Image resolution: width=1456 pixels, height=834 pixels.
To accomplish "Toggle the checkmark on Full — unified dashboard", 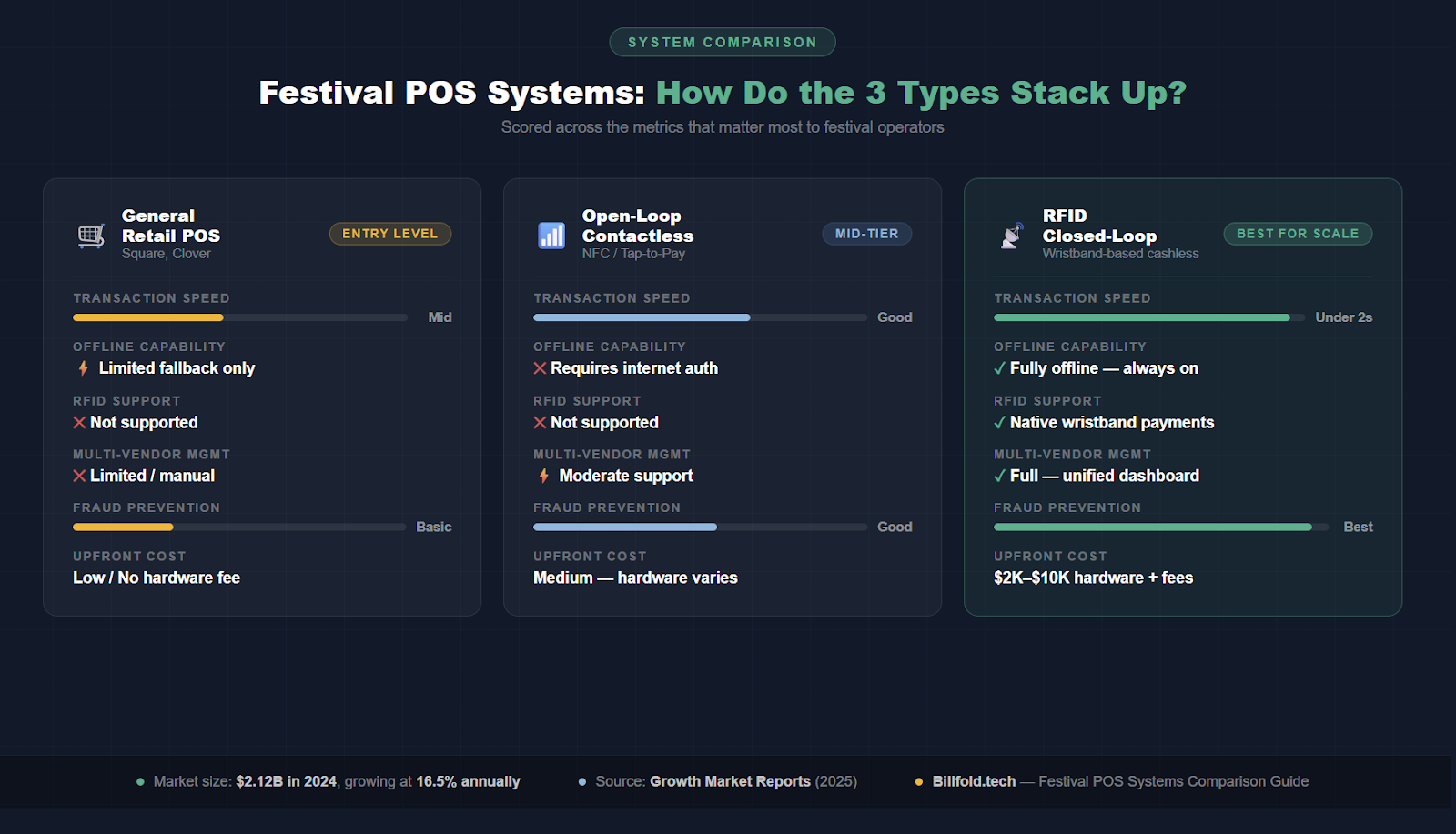I will click(1000, 475).
